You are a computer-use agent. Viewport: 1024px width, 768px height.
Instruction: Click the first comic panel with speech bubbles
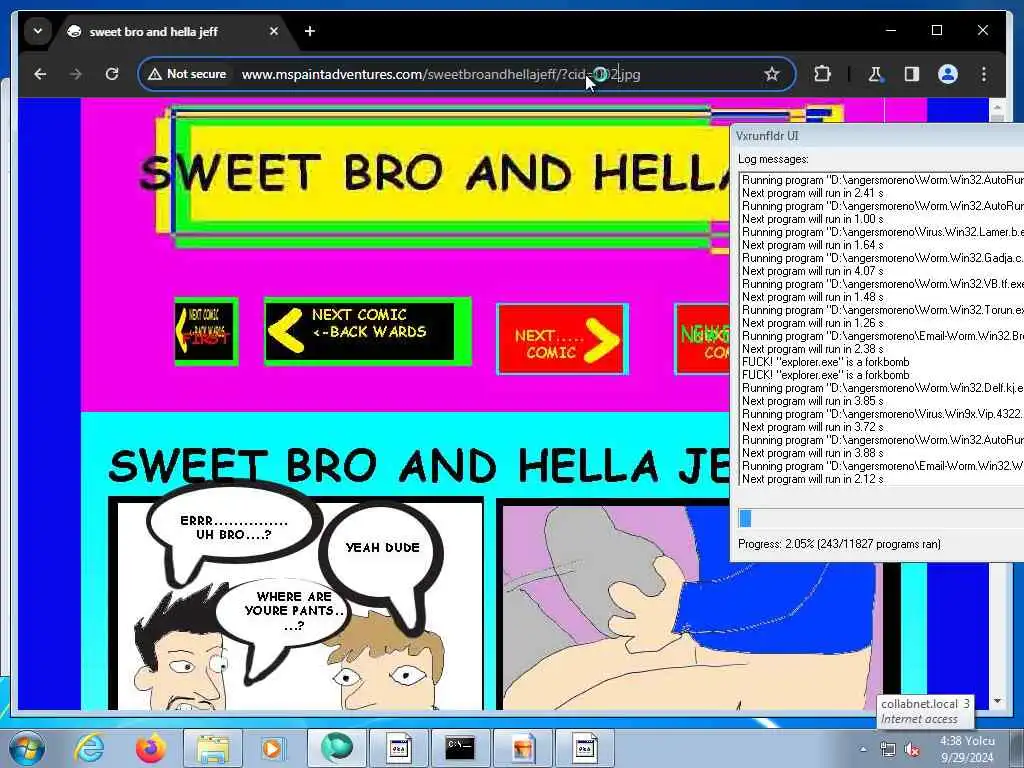click(296, 604)
